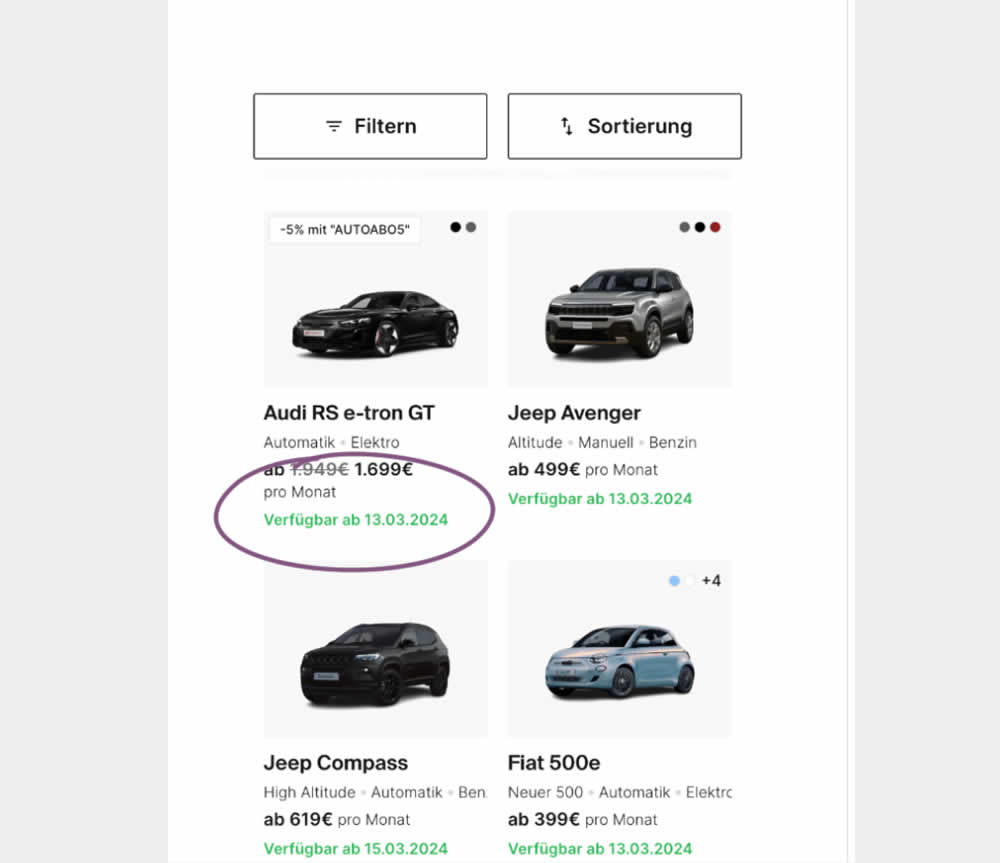Click the -5% AUTOABO5 discount badge
Screen dimensions: 1000x863
345,229
